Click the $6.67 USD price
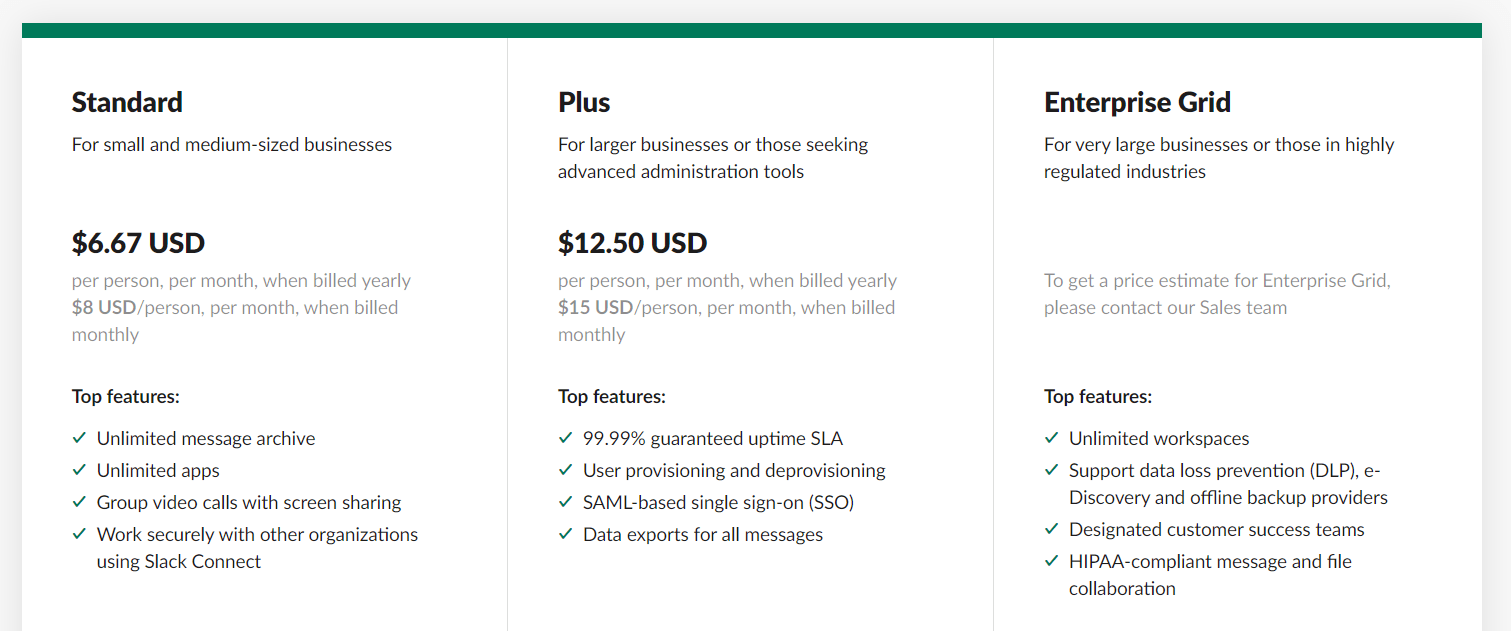Screen dimensions: 1511x631 (x=138, y=243)
